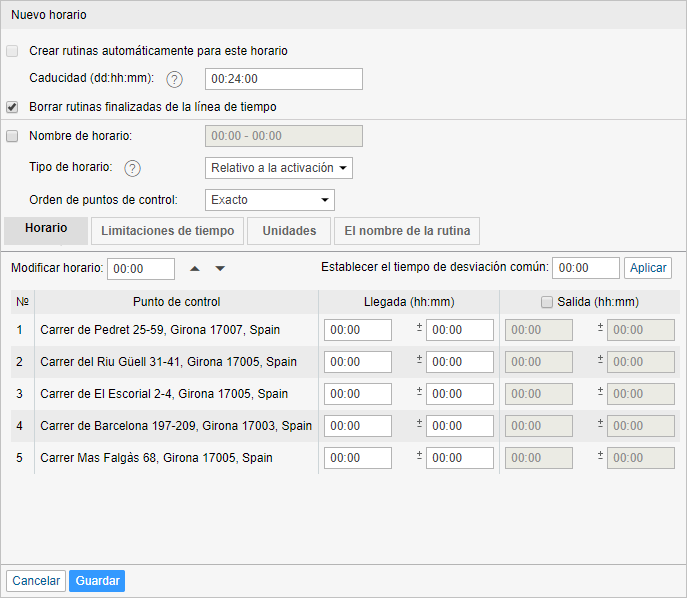This screenshot has width=687, height=598.
Task: Focus the Modificar horario time field
Action: (x=140, y=269)
